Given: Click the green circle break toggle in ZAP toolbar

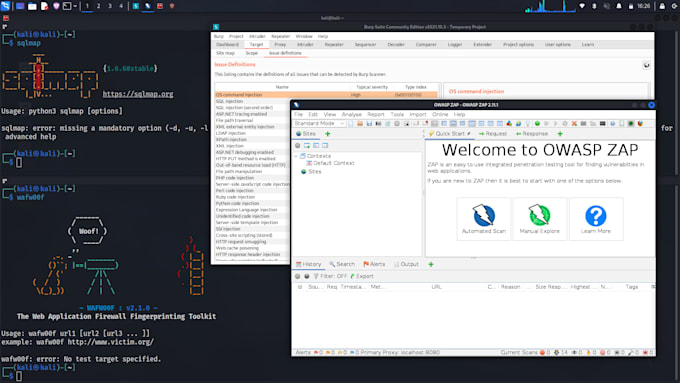Looking at the screenshot, I should (537, 124).
